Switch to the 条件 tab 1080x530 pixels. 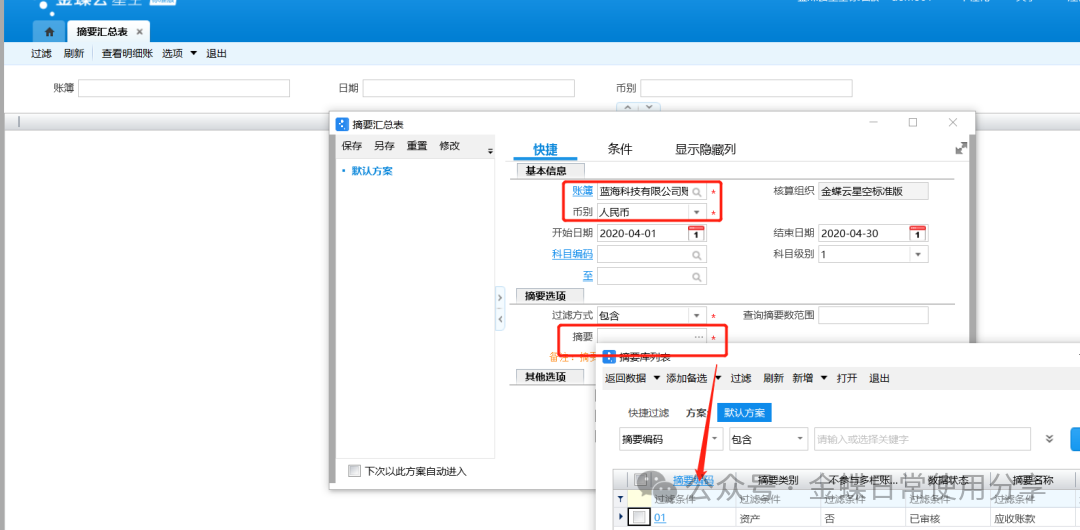620,149
